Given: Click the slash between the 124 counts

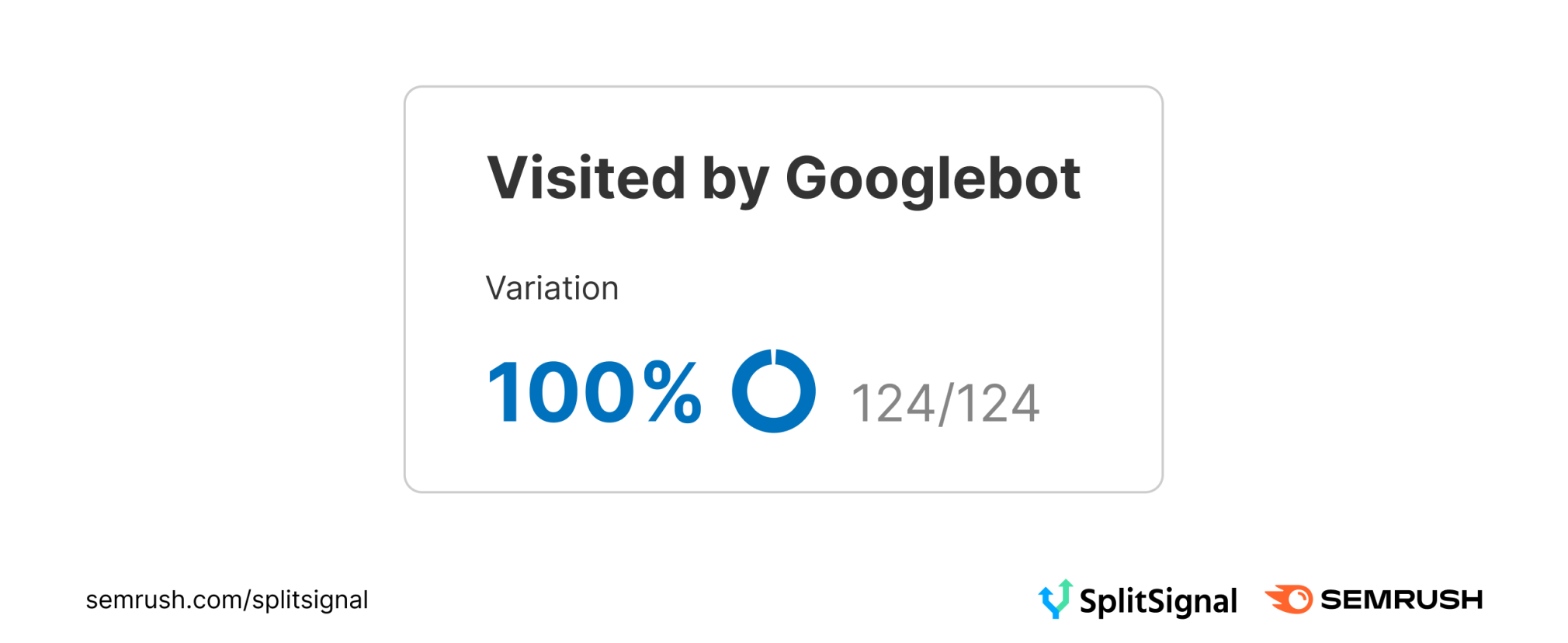Looking at the screenshot, I should click(x=945, y=404).
